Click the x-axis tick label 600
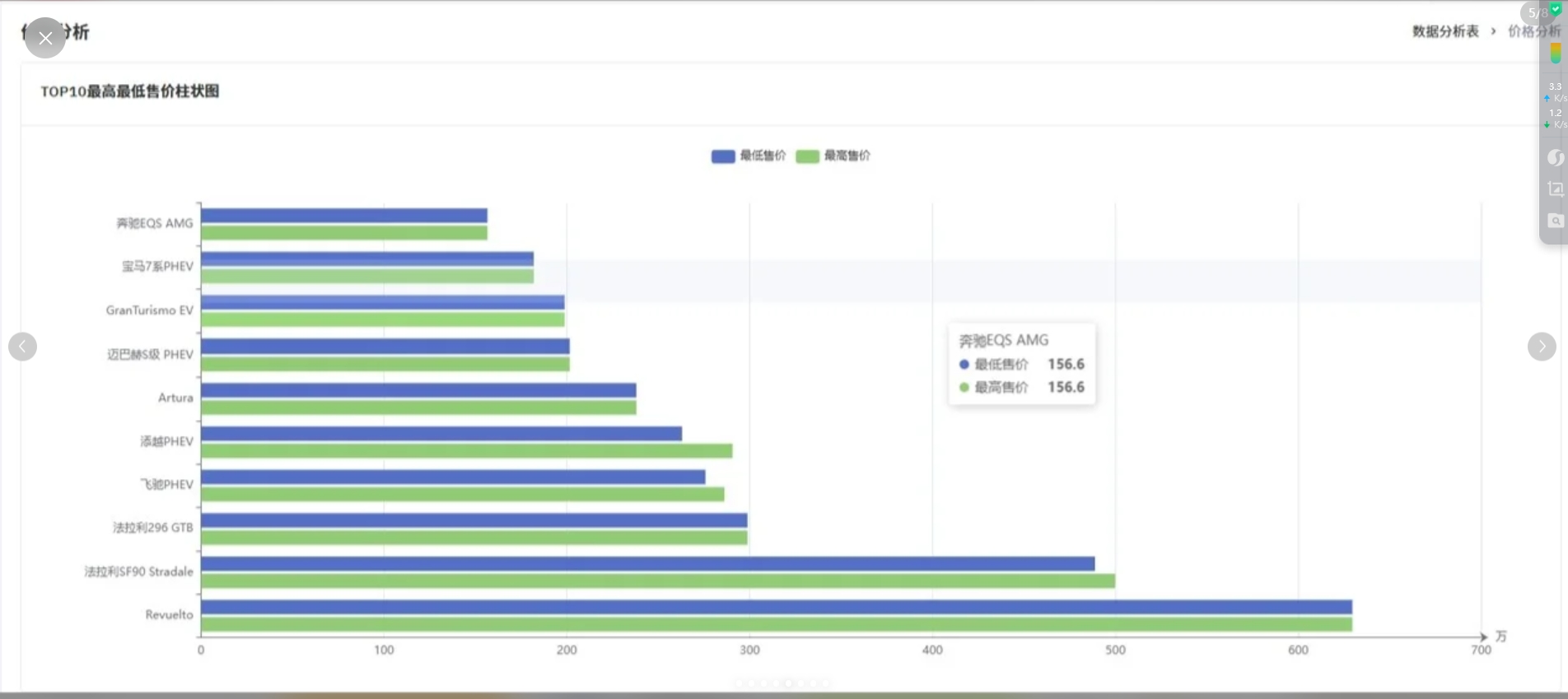 tap(1298, 650)
